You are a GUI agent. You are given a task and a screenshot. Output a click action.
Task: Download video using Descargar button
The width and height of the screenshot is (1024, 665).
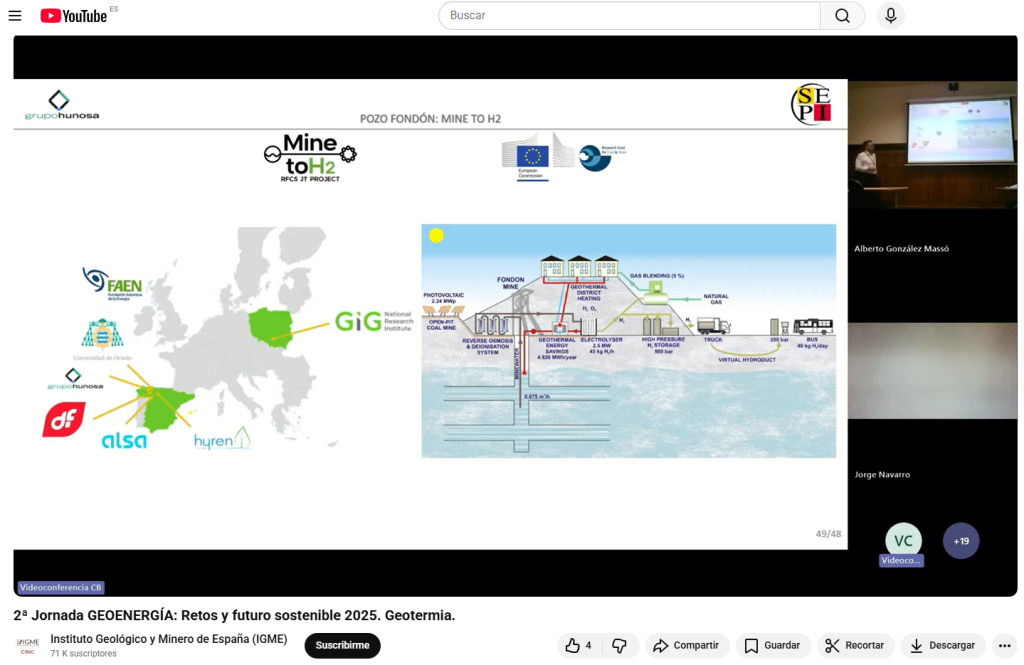coord(943,646)
